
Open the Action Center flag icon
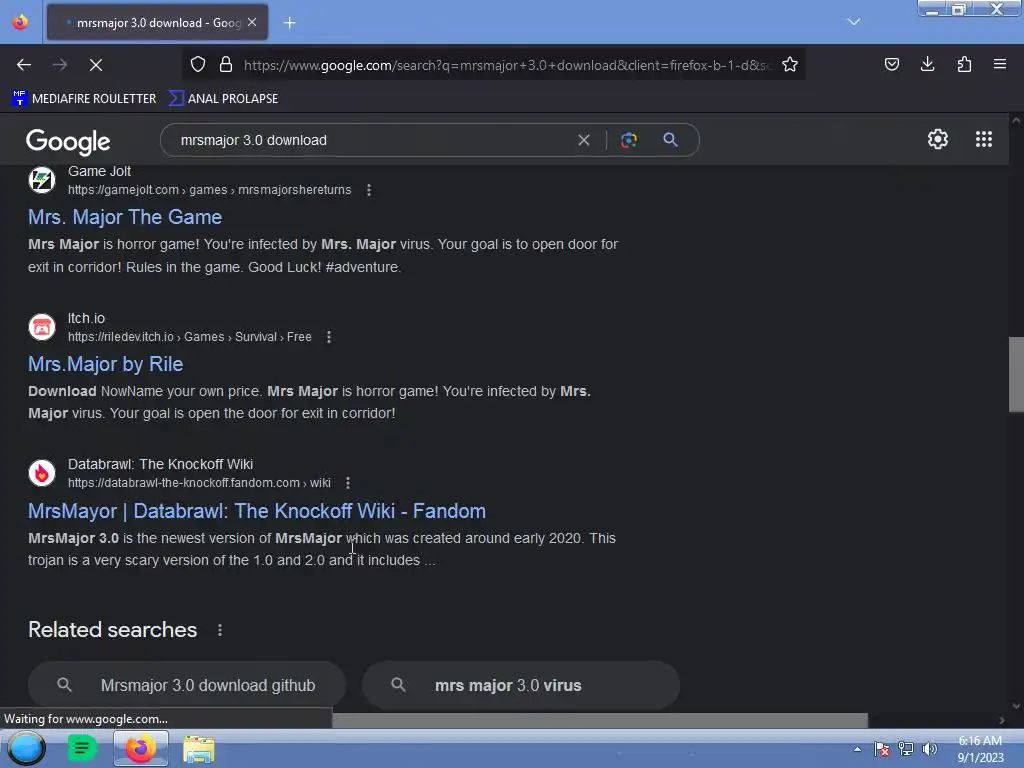[882, 749]
